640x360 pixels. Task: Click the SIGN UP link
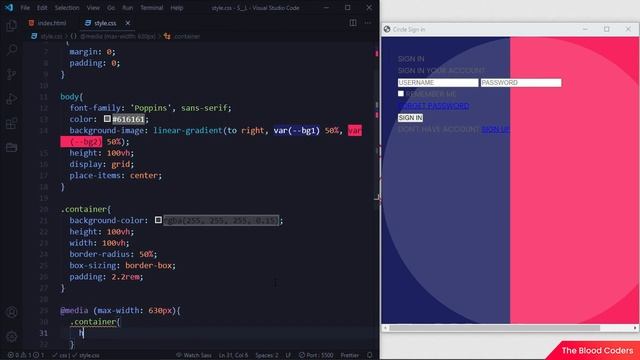point(496,129)
